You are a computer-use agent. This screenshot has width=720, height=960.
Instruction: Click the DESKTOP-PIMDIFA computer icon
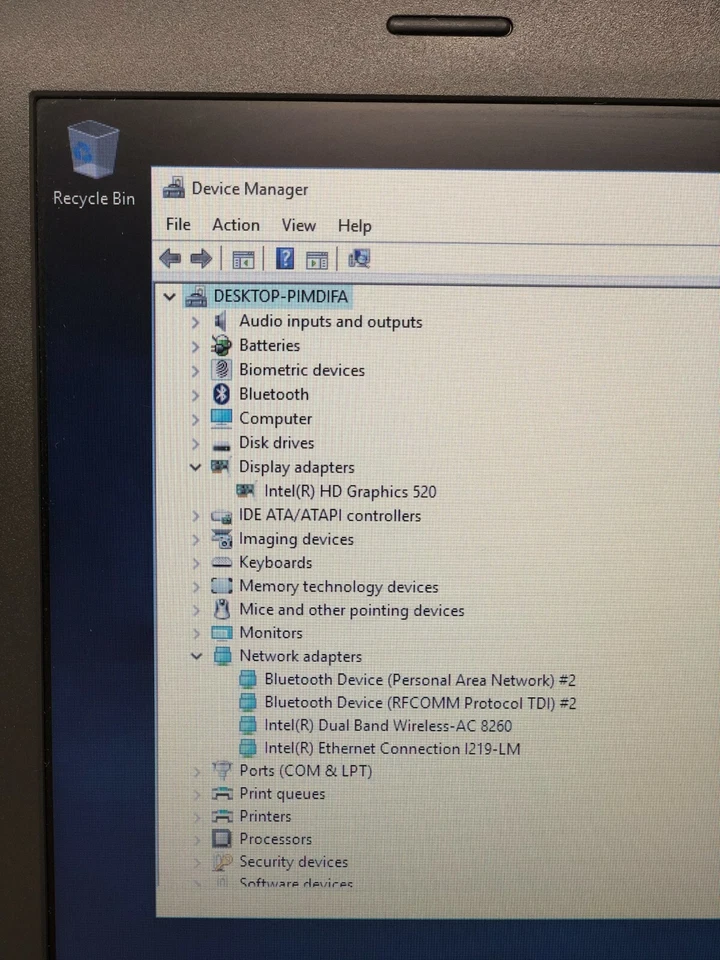pos(196,297)
